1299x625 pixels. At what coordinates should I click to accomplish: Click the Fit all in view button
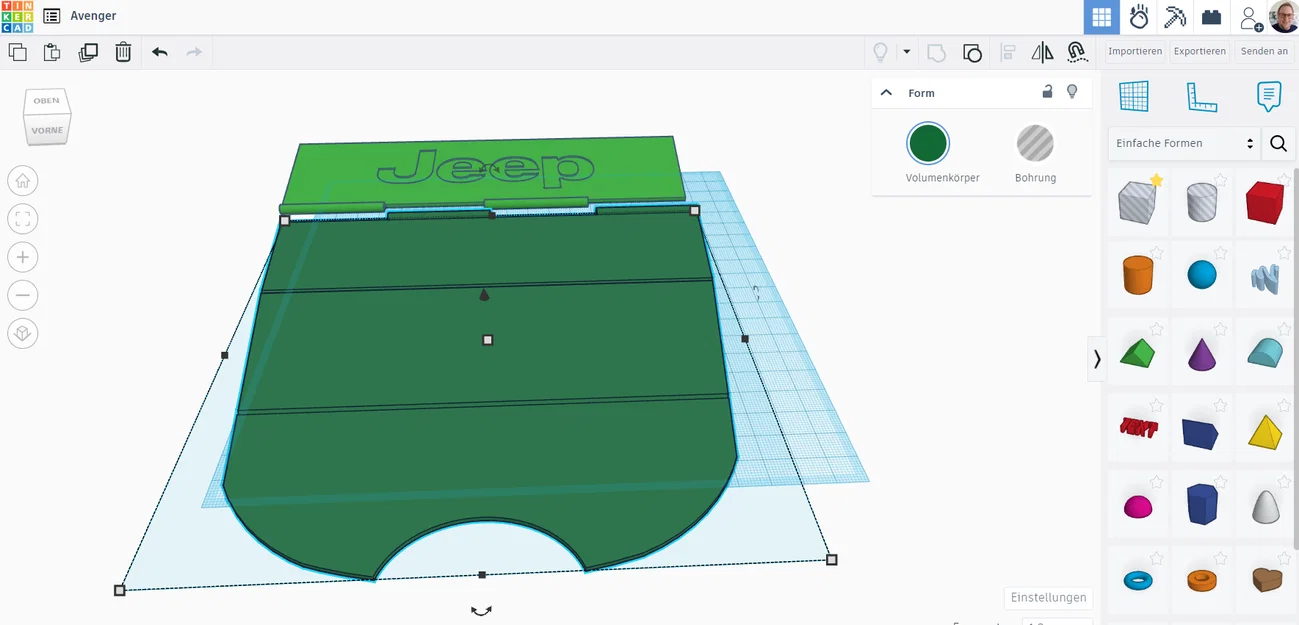point(23,219)
